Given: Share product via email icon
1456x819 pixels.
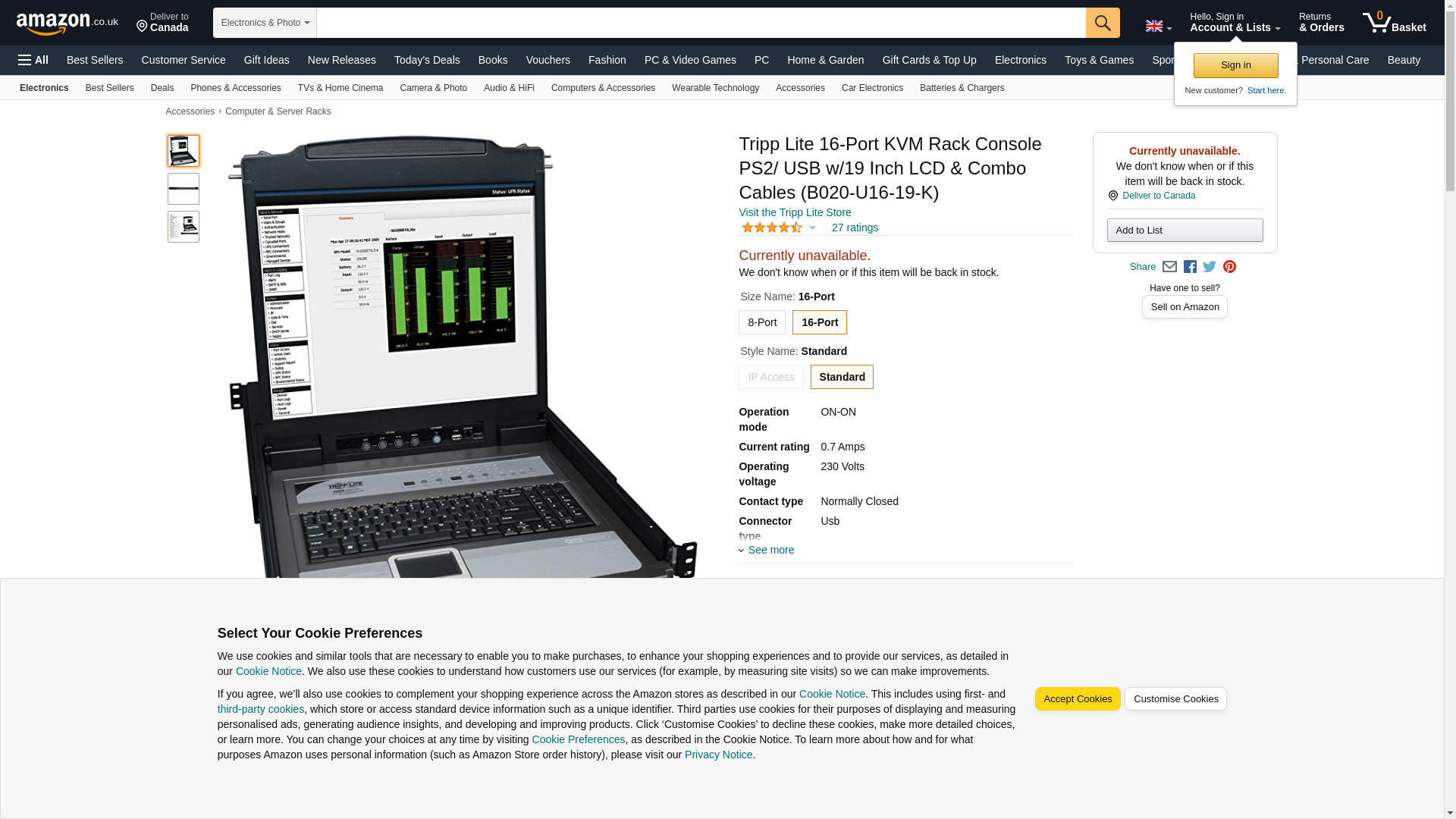Looking at the screenshot, I should 1169,267.
